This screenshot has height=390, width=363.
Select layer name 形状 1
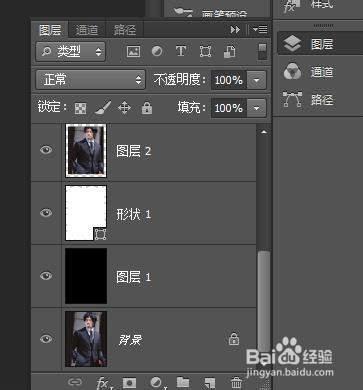[133, 214]
